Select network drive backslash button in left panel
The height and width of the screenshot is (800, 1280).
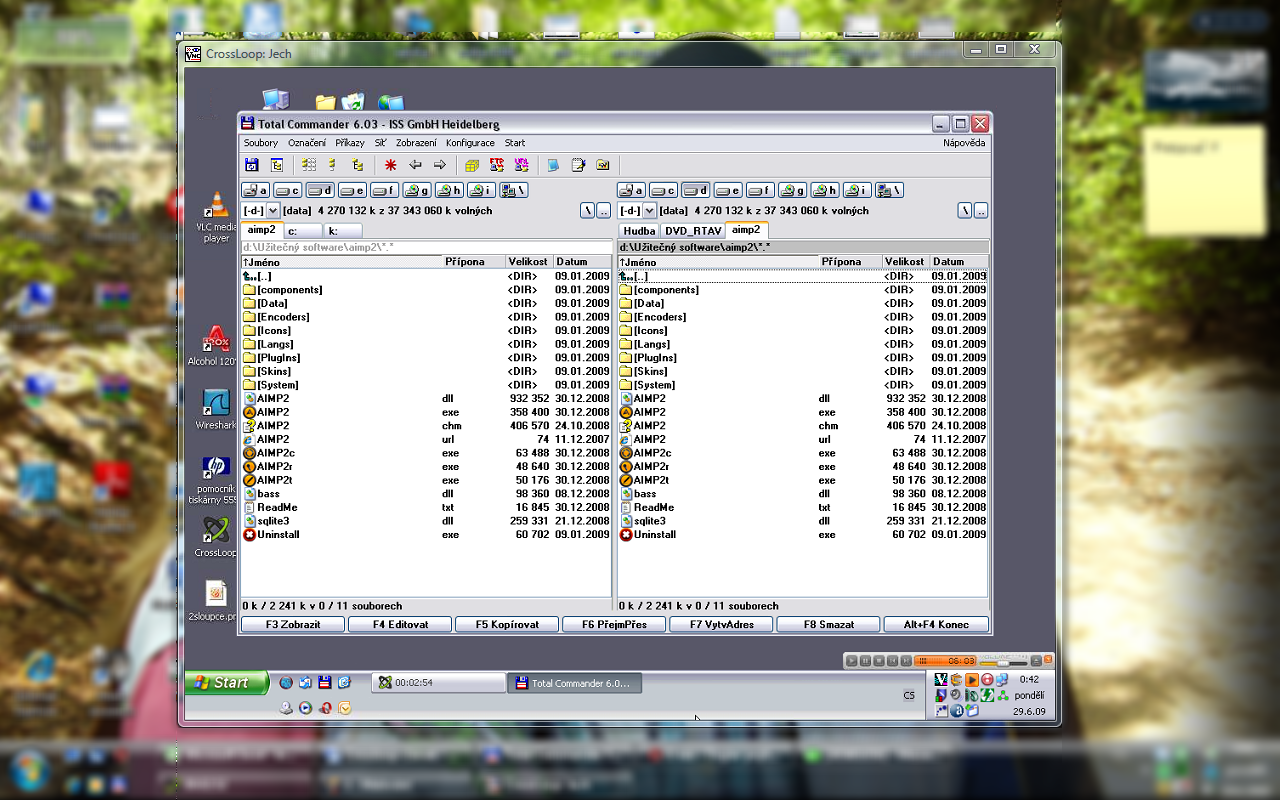[514, 190]
